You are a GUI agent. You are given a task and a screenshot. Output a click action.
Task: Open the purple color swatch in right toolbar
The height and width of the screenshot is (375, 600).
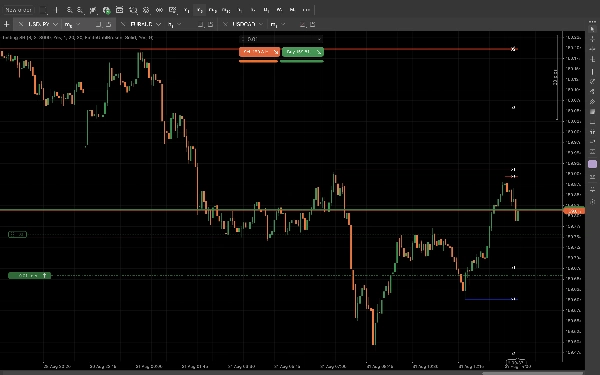pos(592,164)
